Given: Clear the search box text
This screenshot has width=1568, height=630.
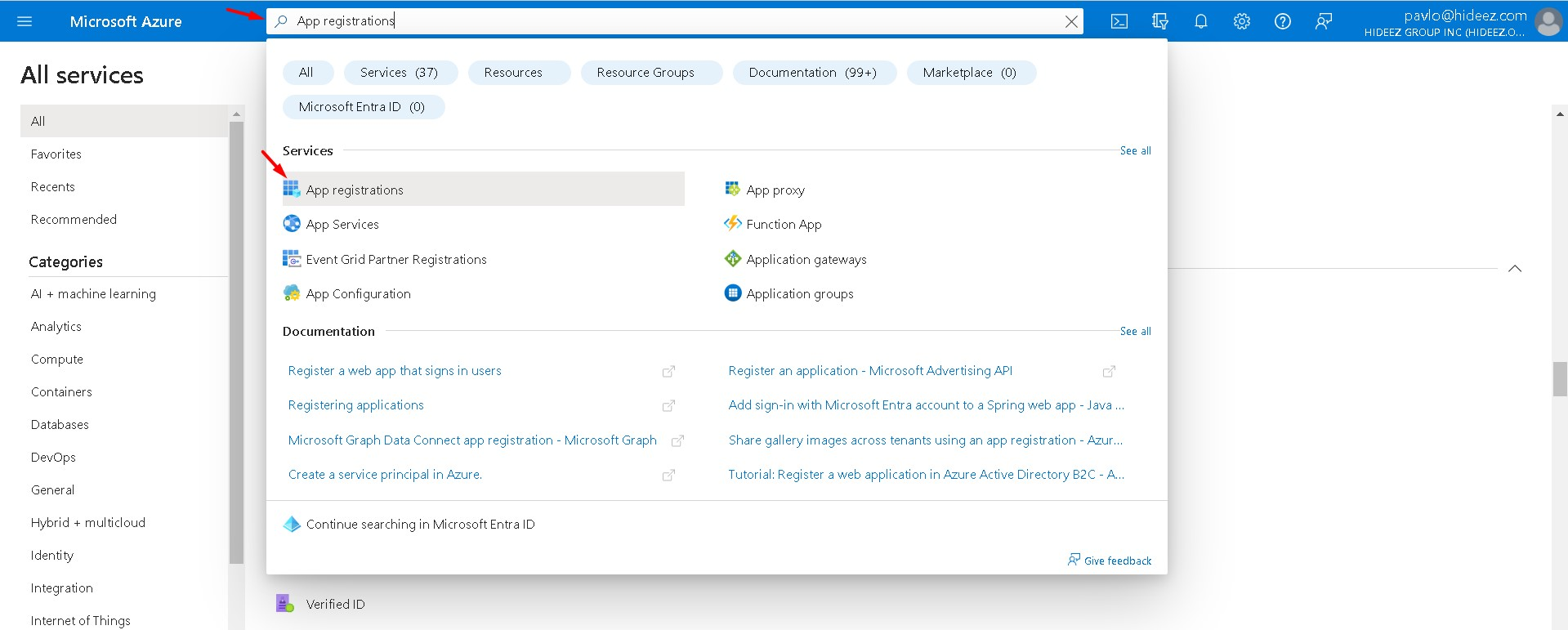Looking at the screenshot, I should (1071, 21).
